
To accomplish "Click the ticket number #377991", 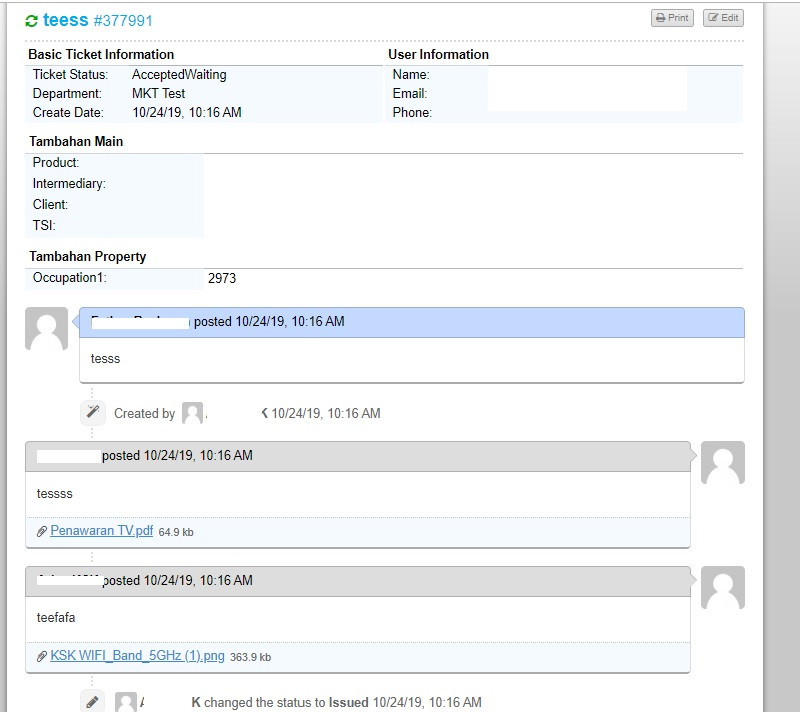I will 123,21.
